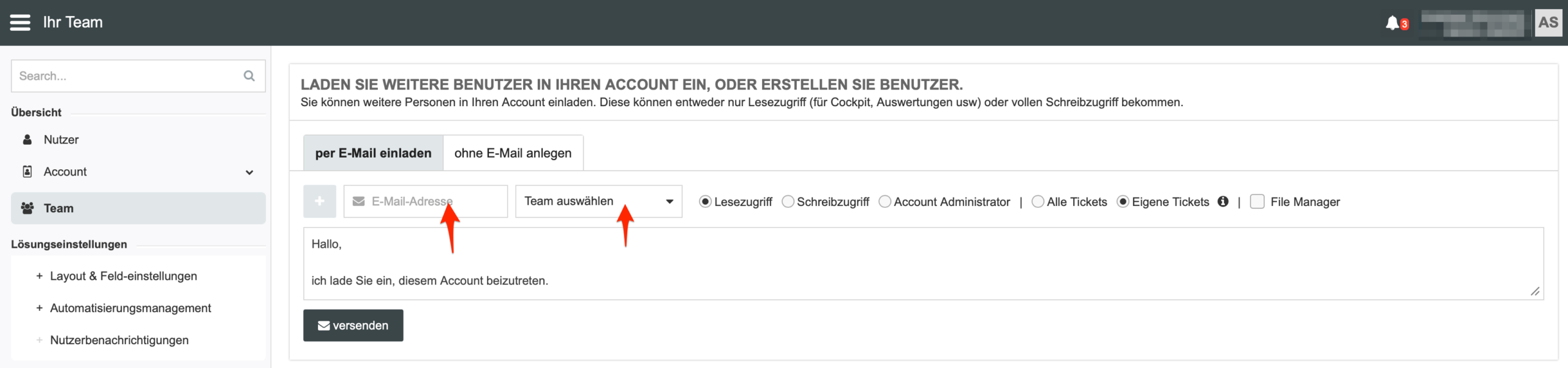Click the plus add-row button
Screen dimensions: 1568x368
(320, 201)
